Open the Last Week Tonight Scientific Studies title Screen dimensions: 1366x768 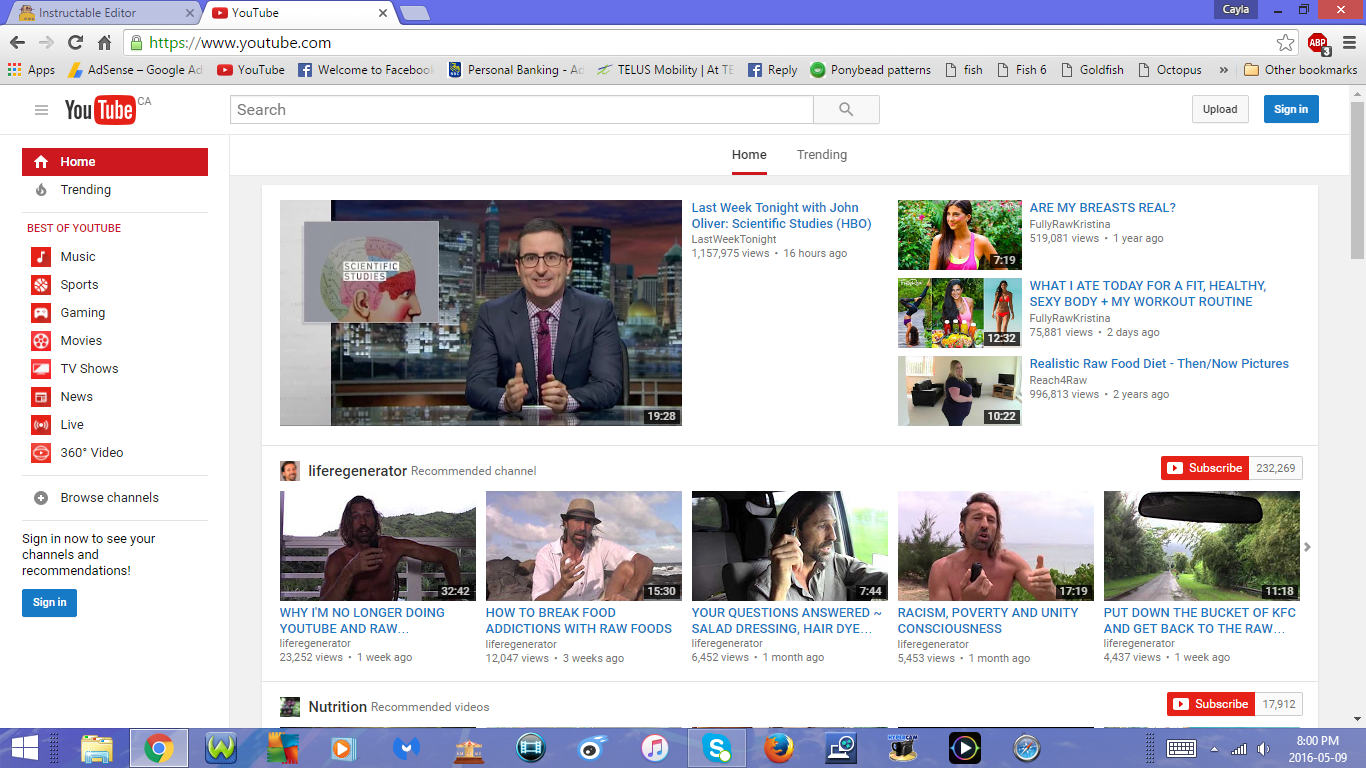(x=781, y=216)
